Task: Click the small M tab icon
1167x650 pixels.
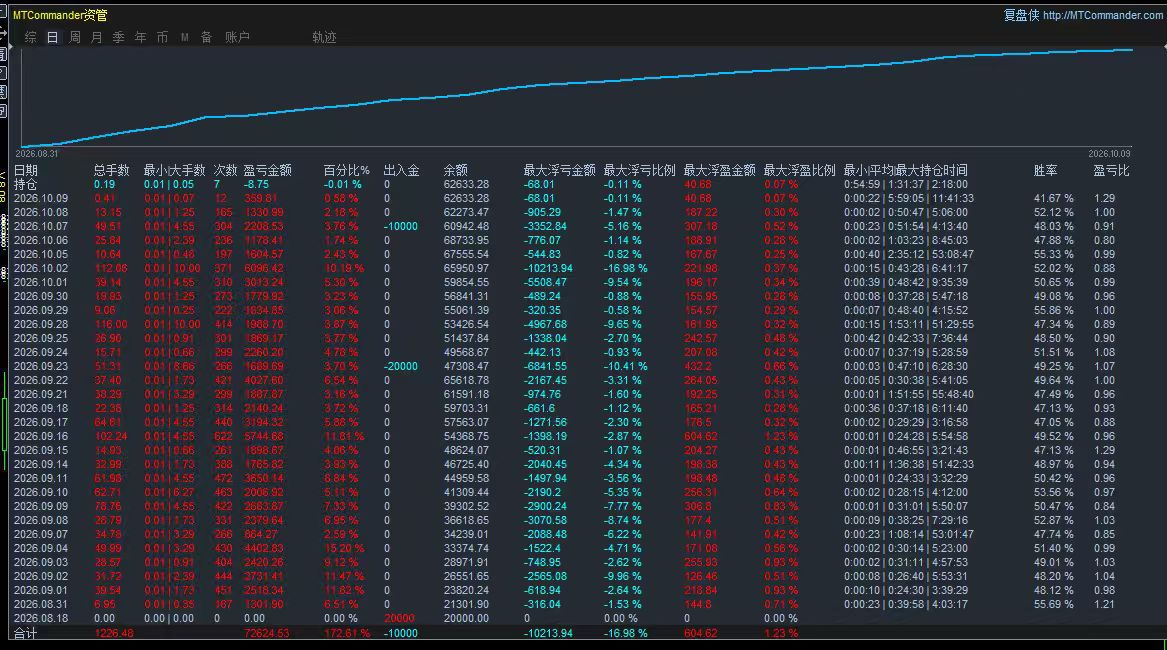Action: pyautogui.click(x=185, y=37)
